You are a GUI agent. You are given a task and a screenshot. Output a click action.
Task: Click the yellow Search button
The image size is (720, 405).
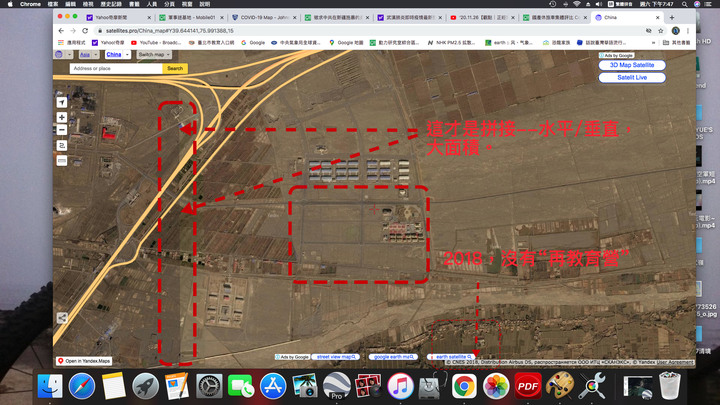(175, 68)
